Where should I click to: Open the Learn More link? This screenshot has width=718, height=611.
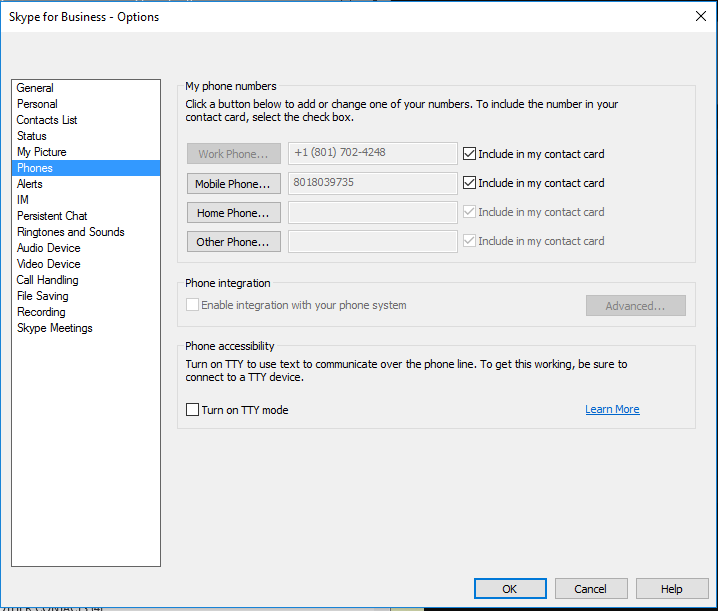612,409
